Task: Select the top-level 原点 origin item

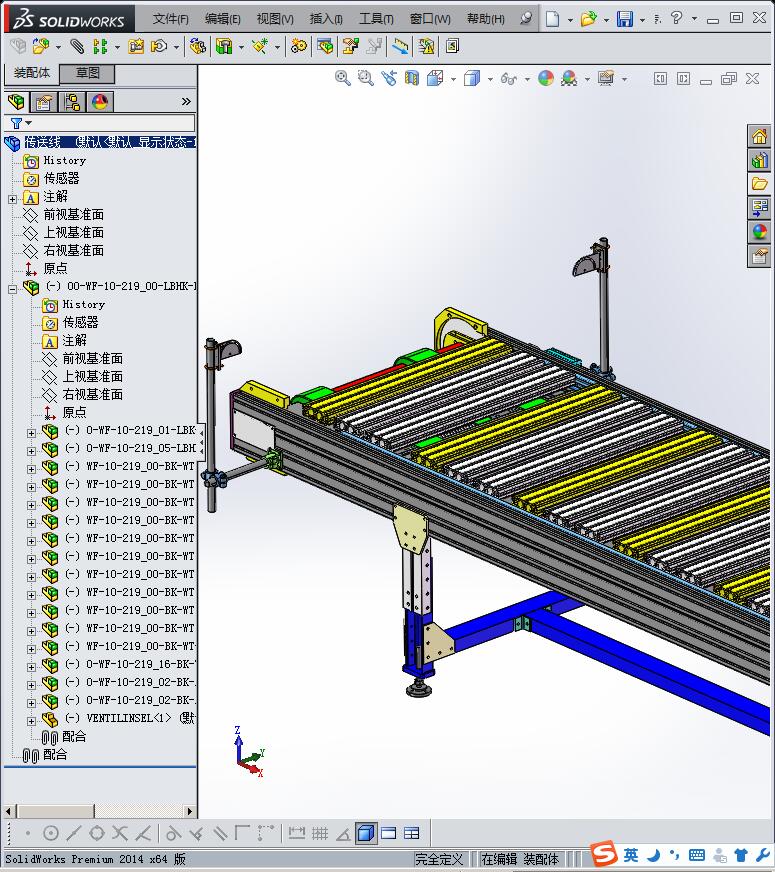Action: pos(55,268)
